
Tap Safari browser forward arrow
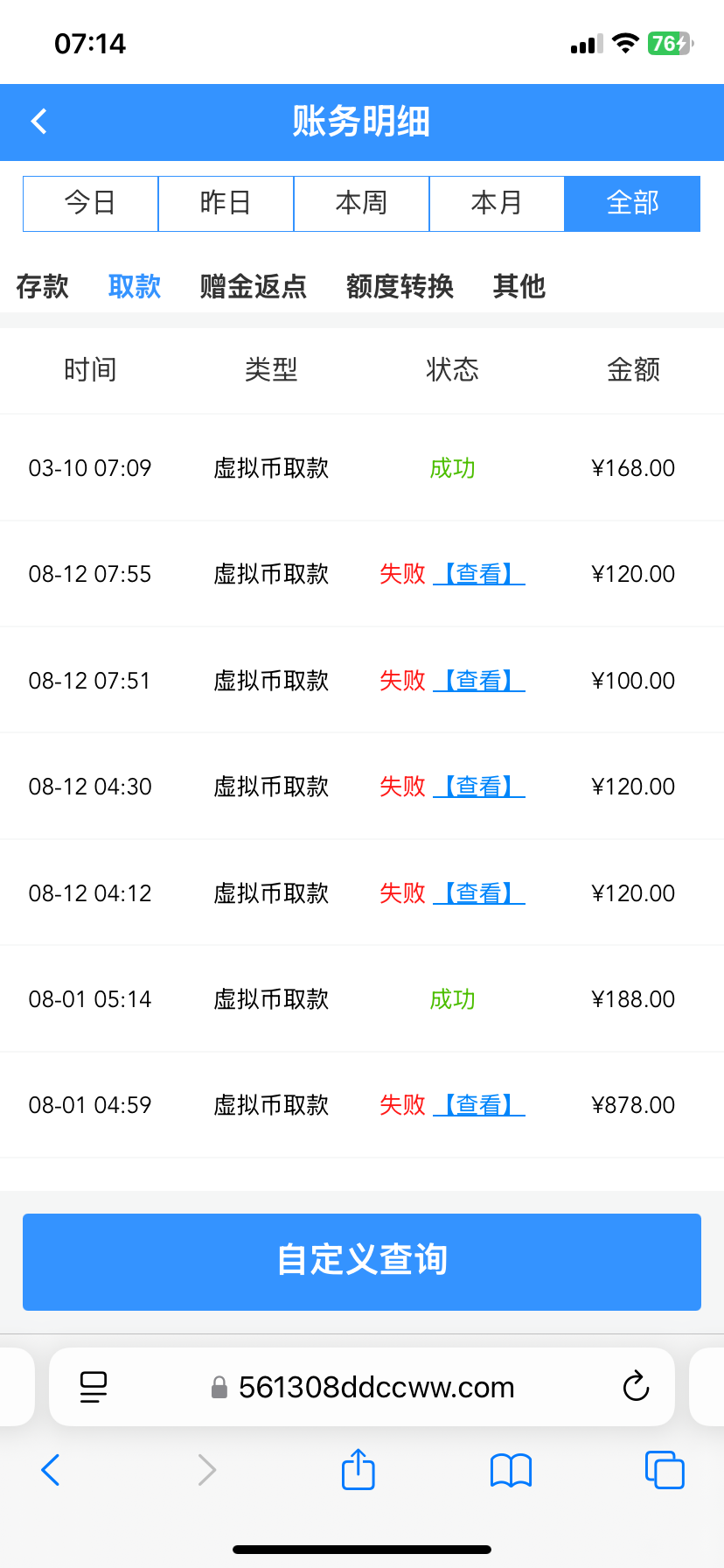point(206,1470)
